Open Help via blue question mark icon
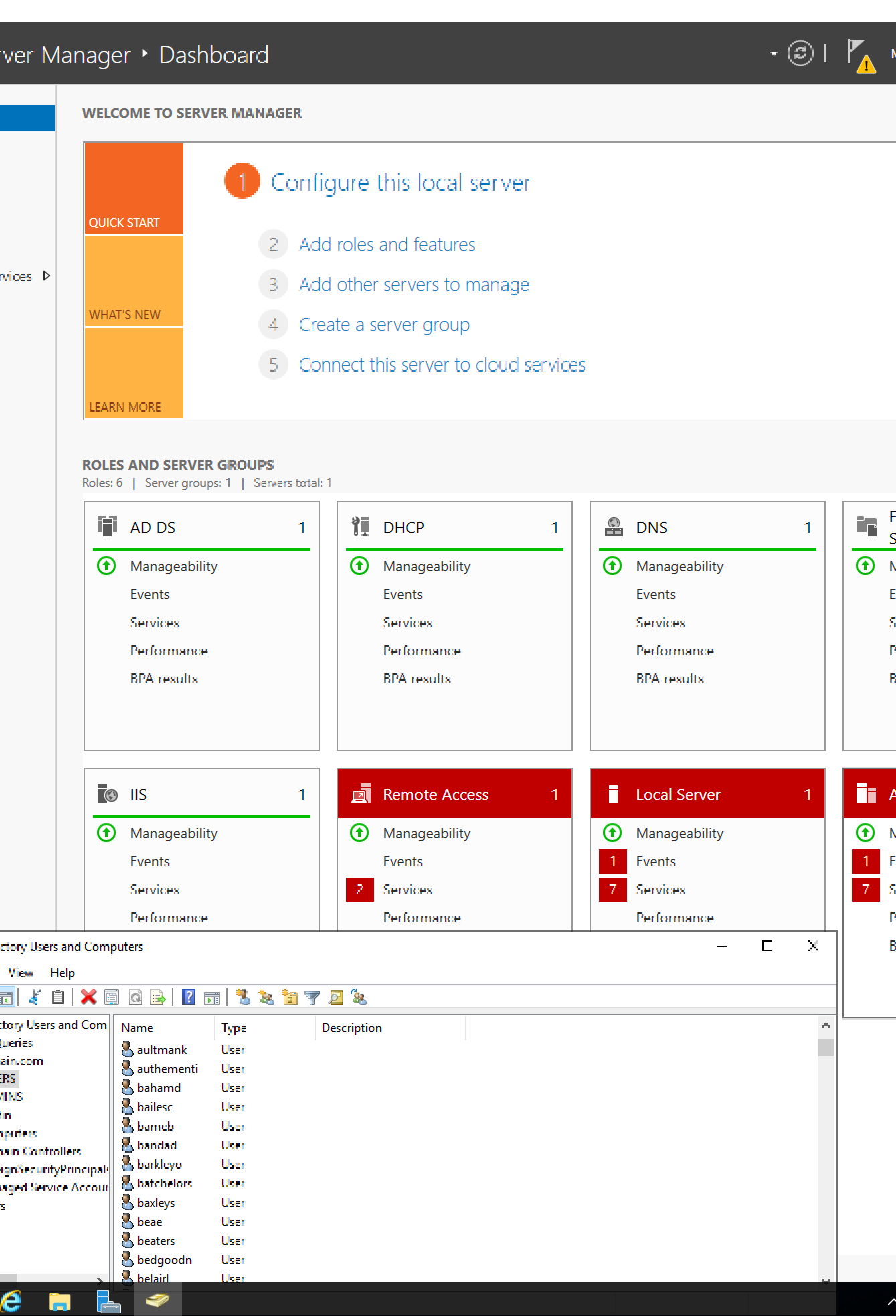Viewport: 896px width, 1316px height. [x=189, y=997]
